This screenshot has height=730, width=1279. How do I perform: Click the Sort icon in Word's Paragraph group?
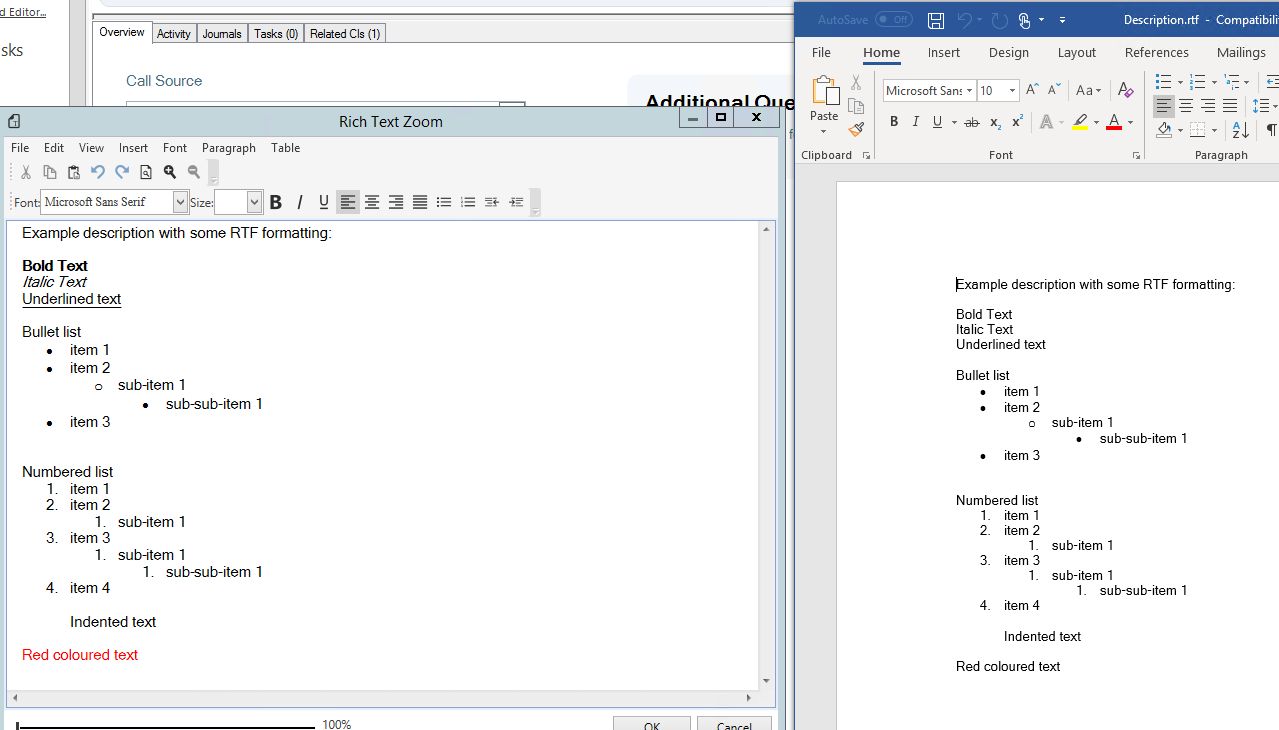[1240, 130]
